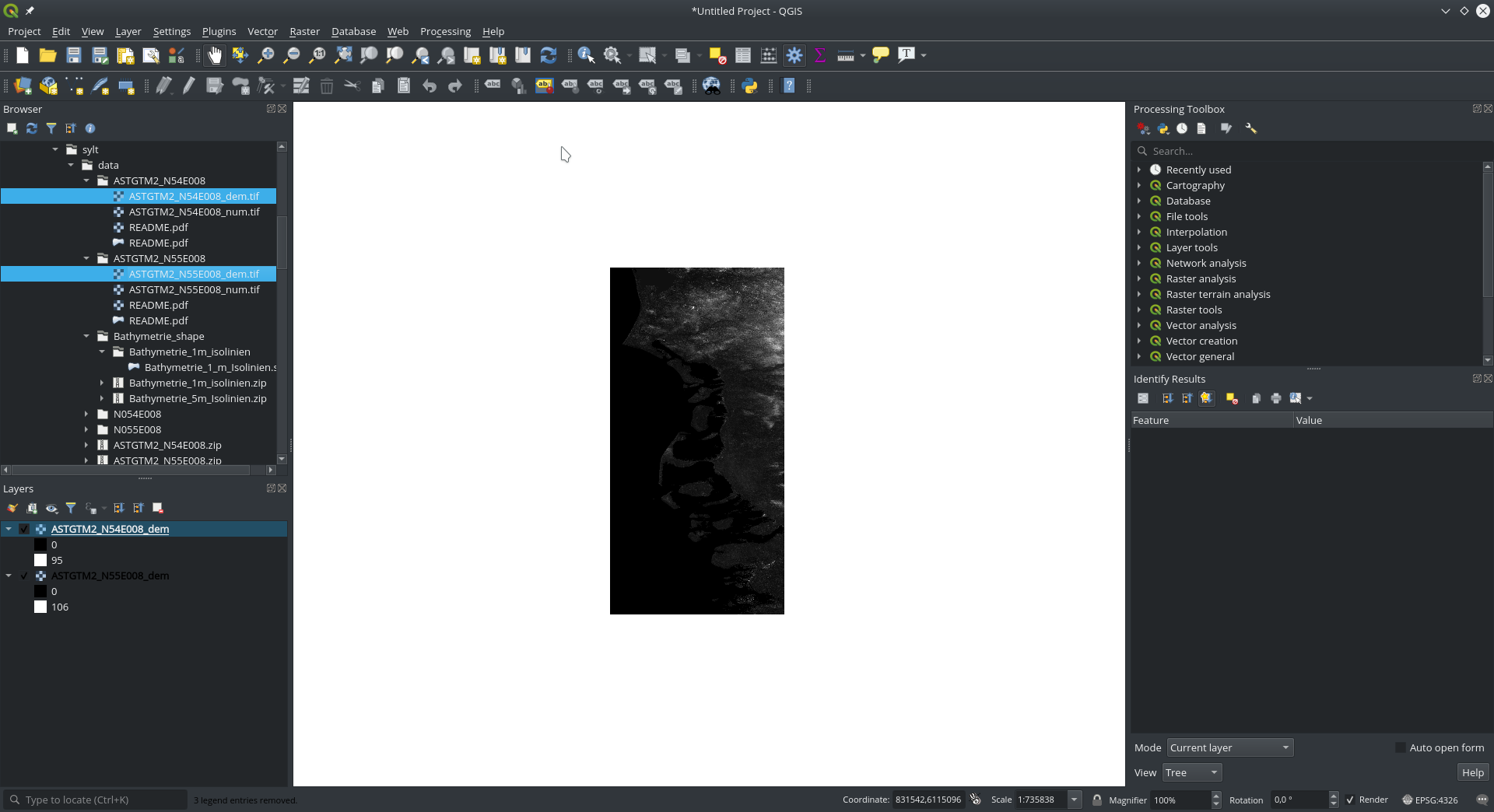1494x812 pixels.
Task: Click the Refresh map icon
Action: coord(549,55)
